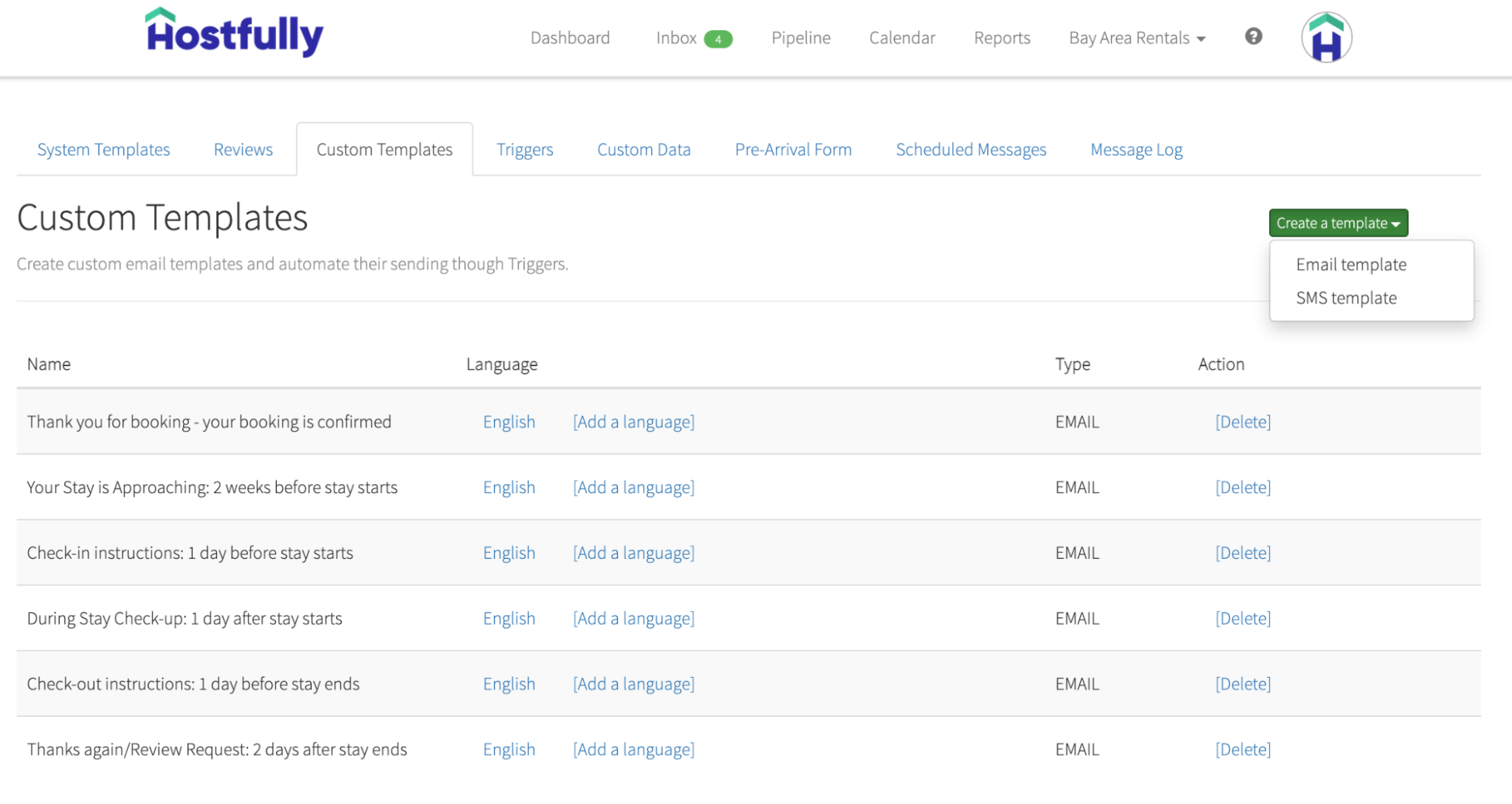Open the Calendar from the navigation bar

pos(902,38)
